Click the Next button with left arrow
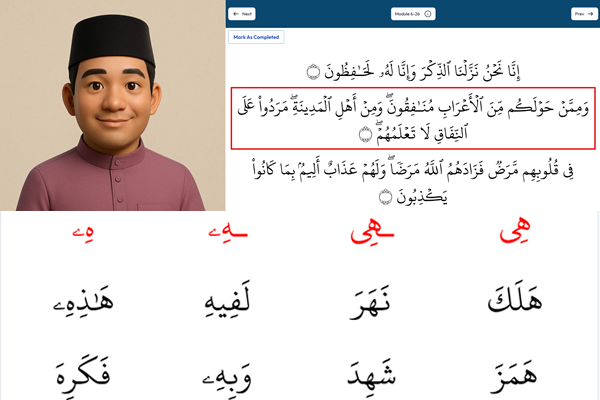This screenshot has height=400, width=600. point(242,14)
